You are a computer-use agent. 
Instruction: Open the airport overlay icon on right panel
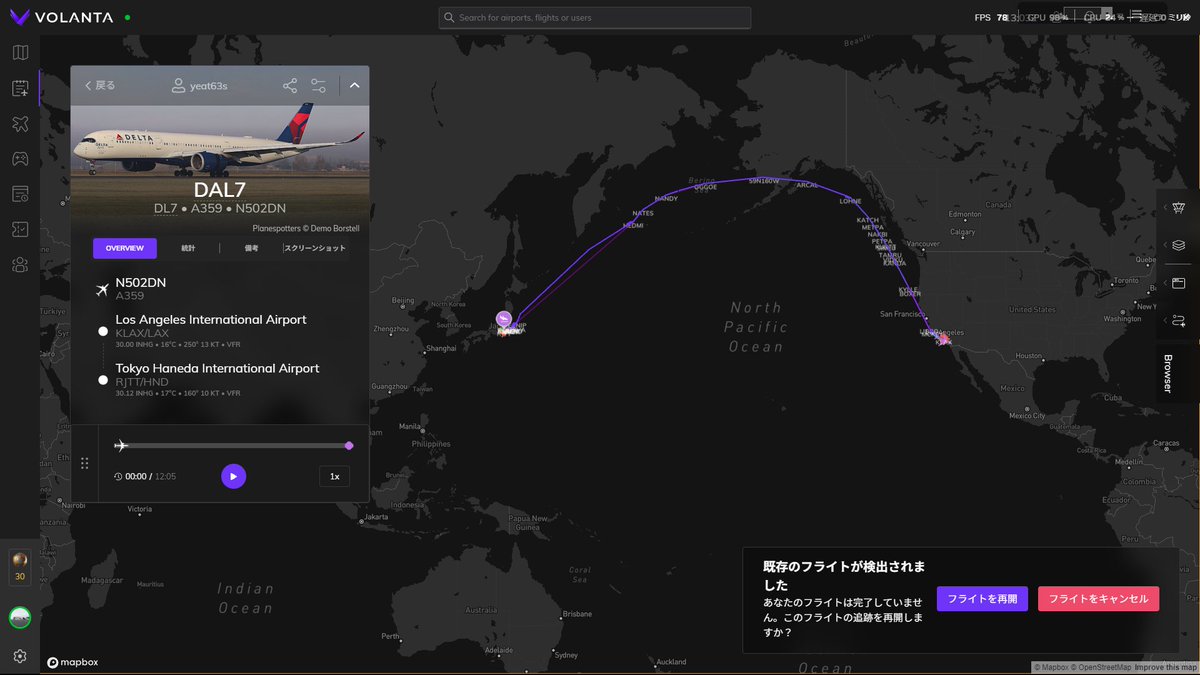click(1179, 208)
